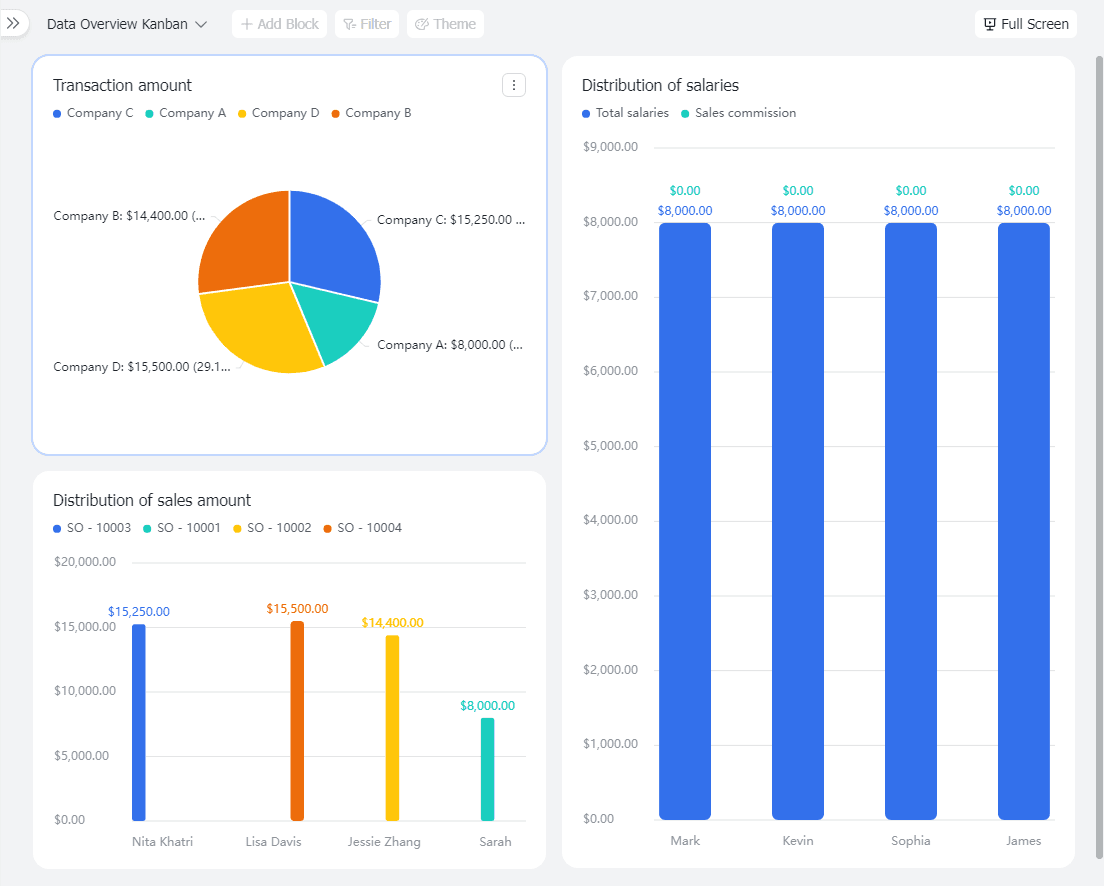
Task: Click the $20,000.00 sales axis label
Action: [85, 561]
